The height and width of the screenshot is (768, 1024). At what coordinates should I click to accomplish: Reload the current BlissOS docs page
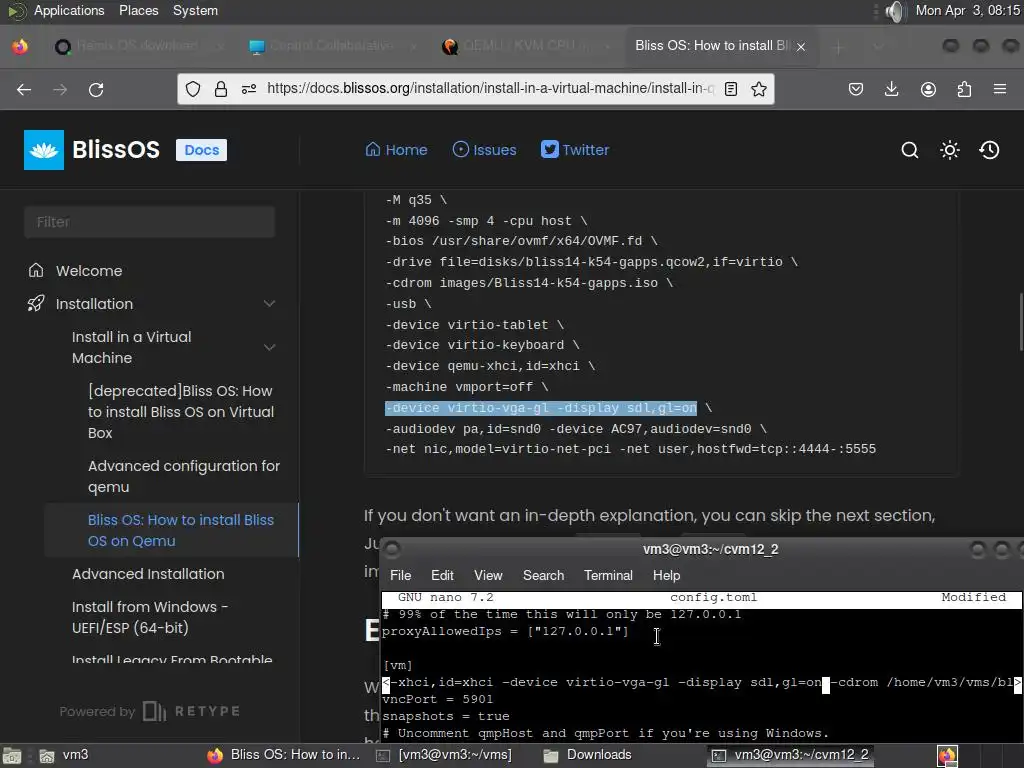click(x=96, y=89)
